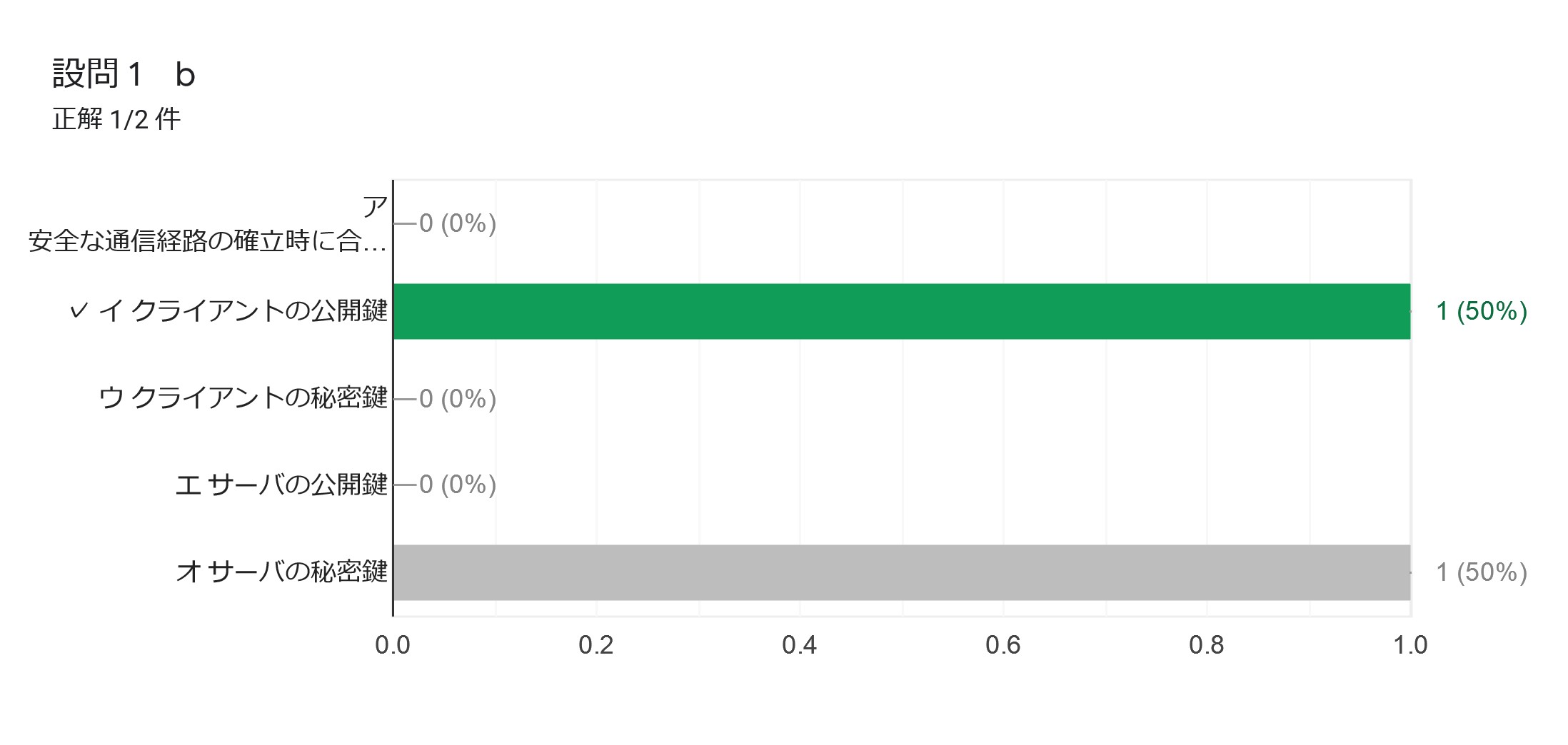Click the ア option label
This screenshot has width=1568, height=745.
tap(375, 207)
